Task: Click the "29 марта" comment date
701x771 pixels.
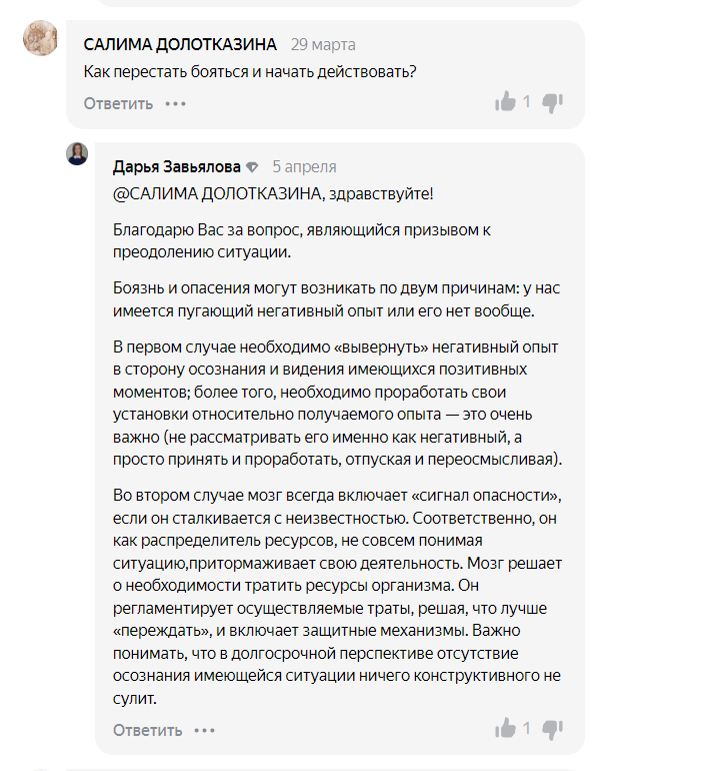Action: (x=323, y=45)
